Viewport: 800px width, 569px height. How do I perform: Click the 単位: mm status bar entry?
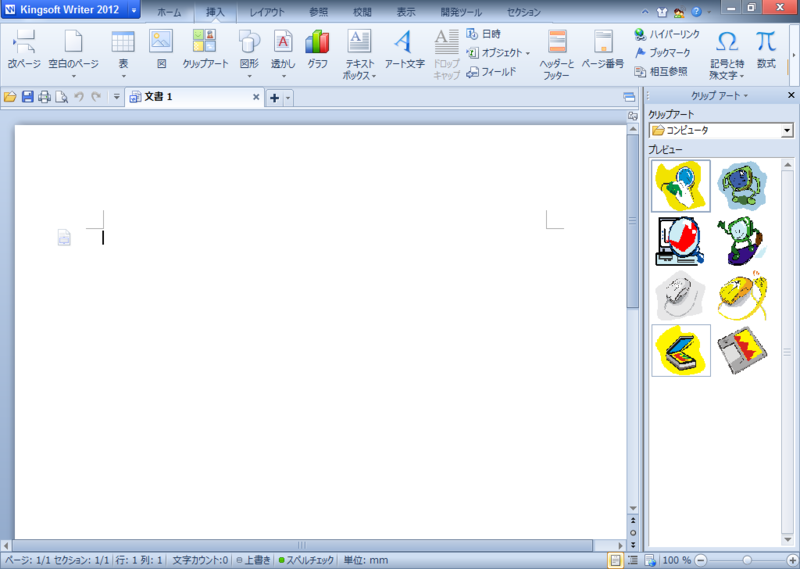pos(365,560)
